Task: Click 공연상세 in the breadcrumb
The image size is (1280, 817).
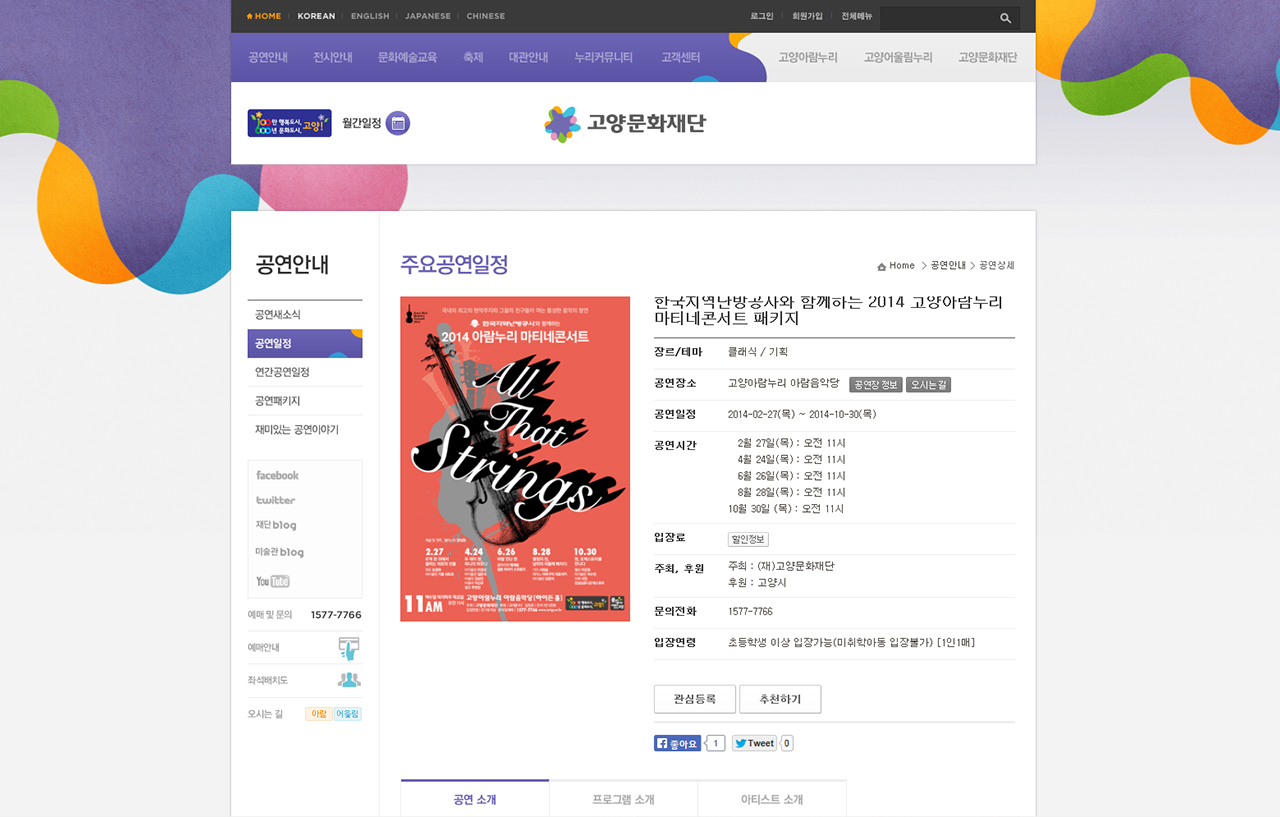Action: (x=997, y=266)
